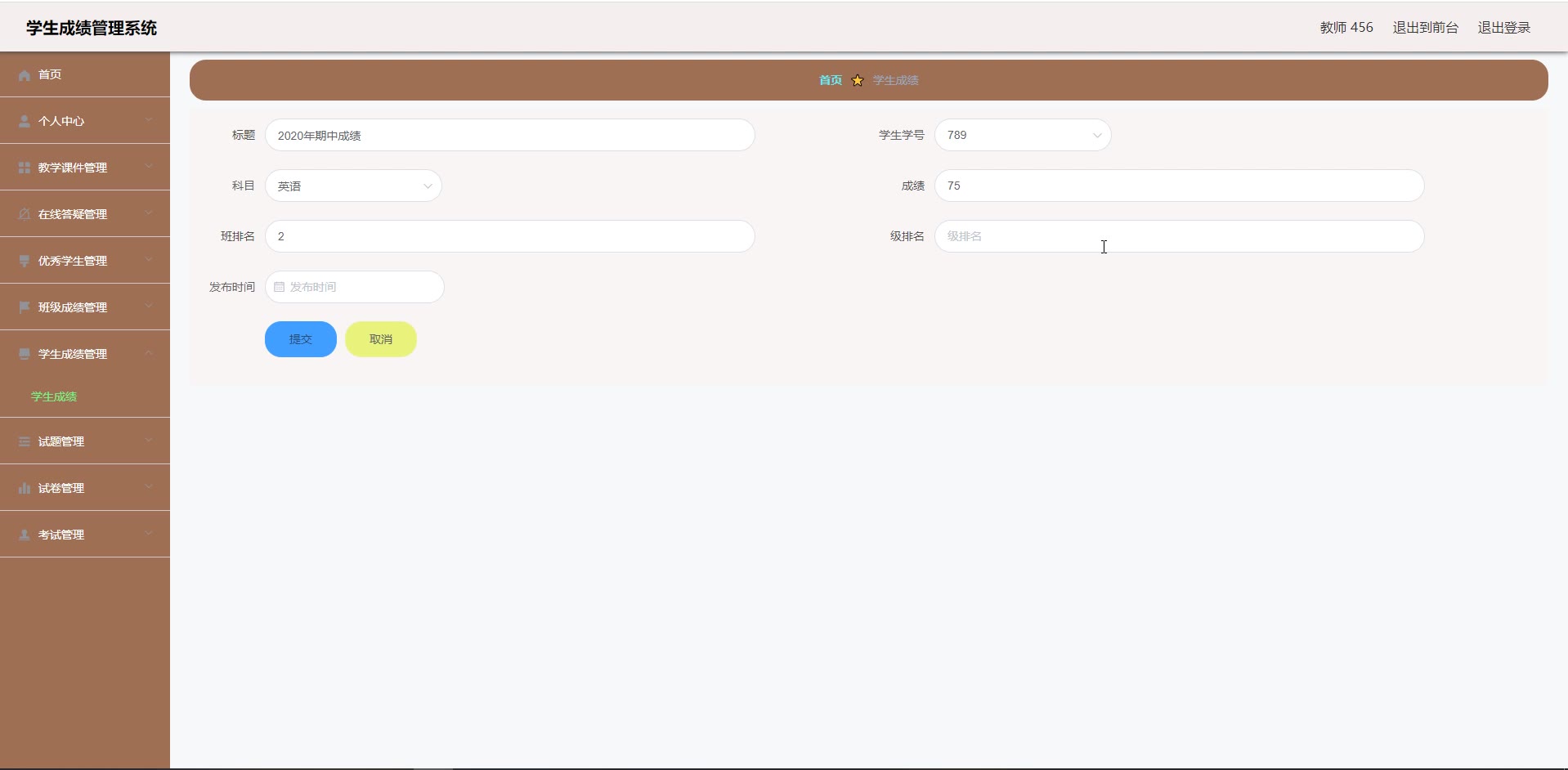Open the 学生学号 dropdown showing 789

[1023, 135]
